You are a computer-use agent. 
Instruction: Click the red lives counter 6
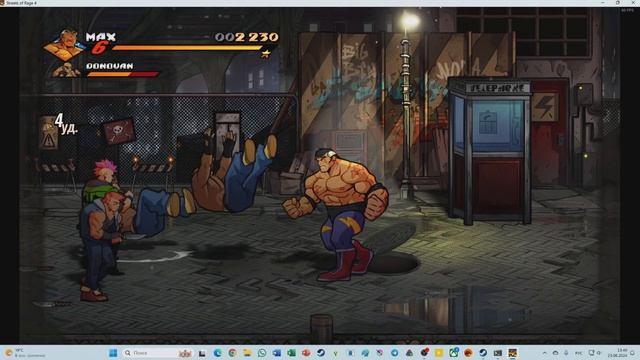coord(99,48)
